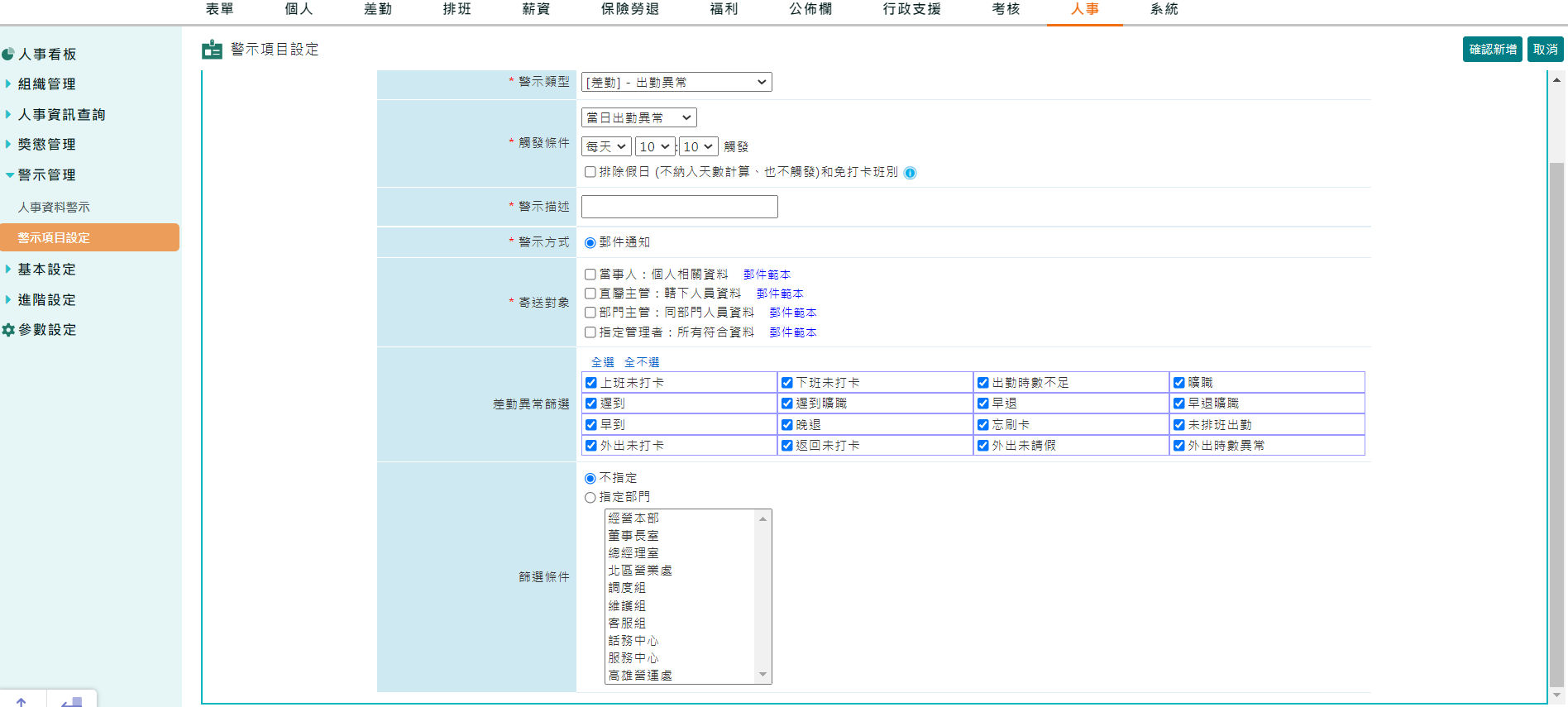Click the 全不選 link
1568x707 pixels.
point(641,362)
